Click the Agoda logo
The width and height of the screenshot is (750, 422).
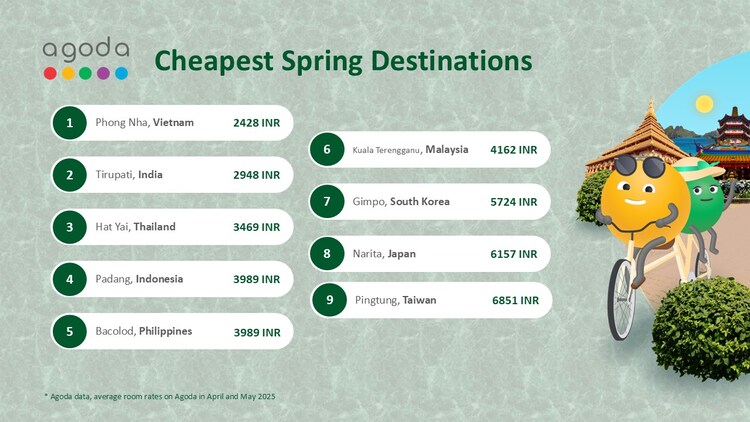[x=85, y=50]
